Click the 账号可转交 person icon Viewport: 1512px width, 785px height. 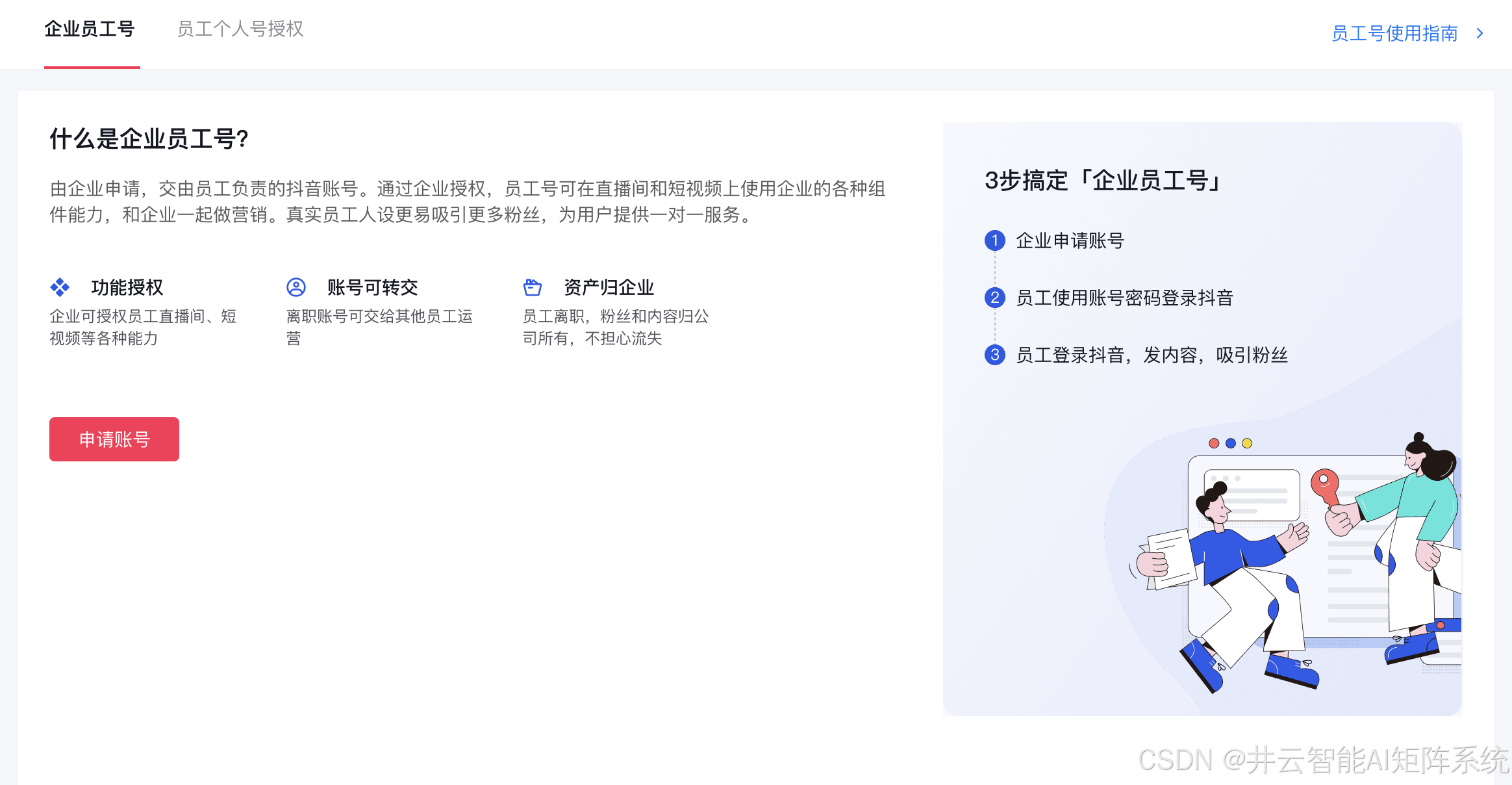pyautogui.click(x=296, y=287)
